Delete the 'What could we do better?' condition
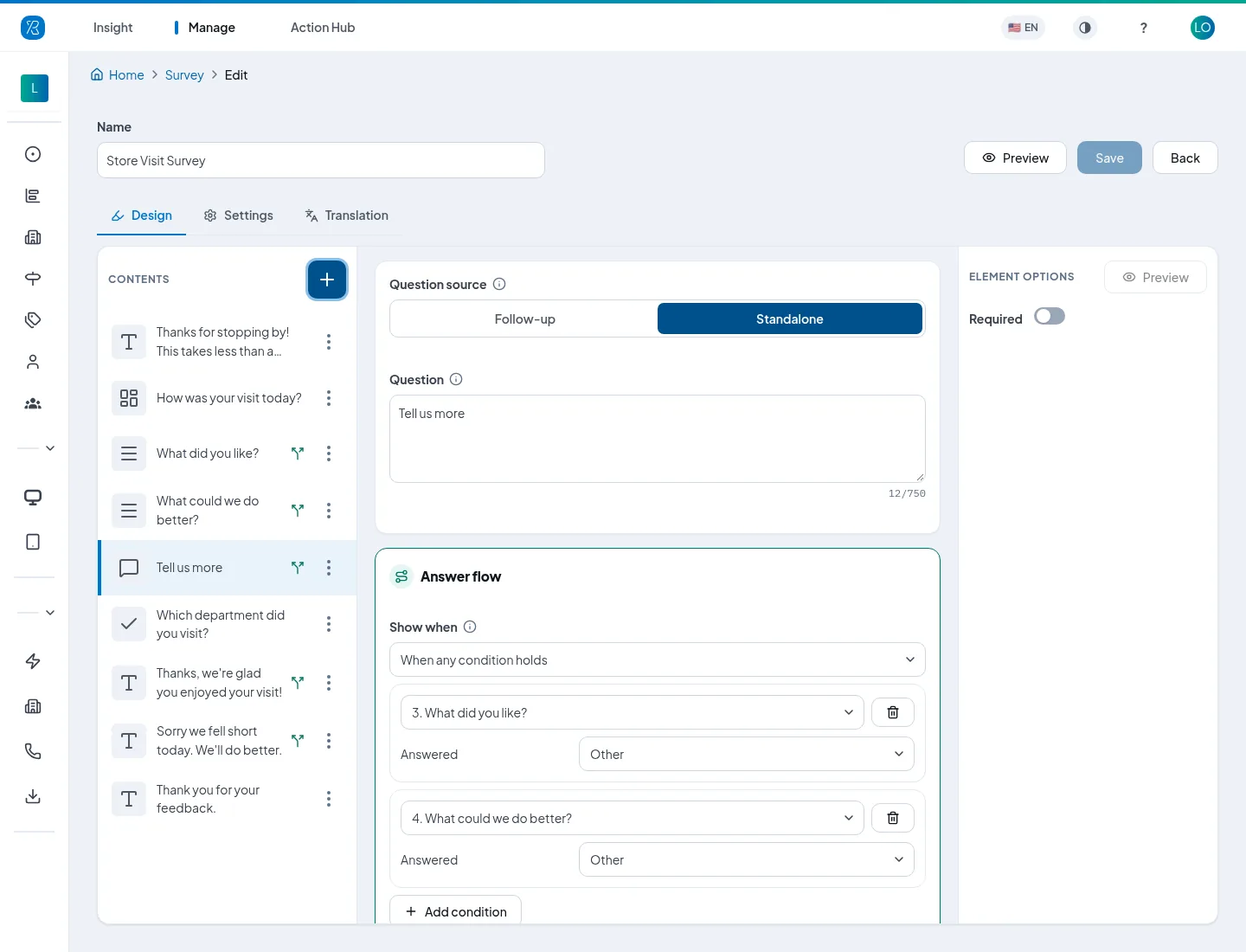Viewport: 1246px width, 952px height. pos(893,818)
